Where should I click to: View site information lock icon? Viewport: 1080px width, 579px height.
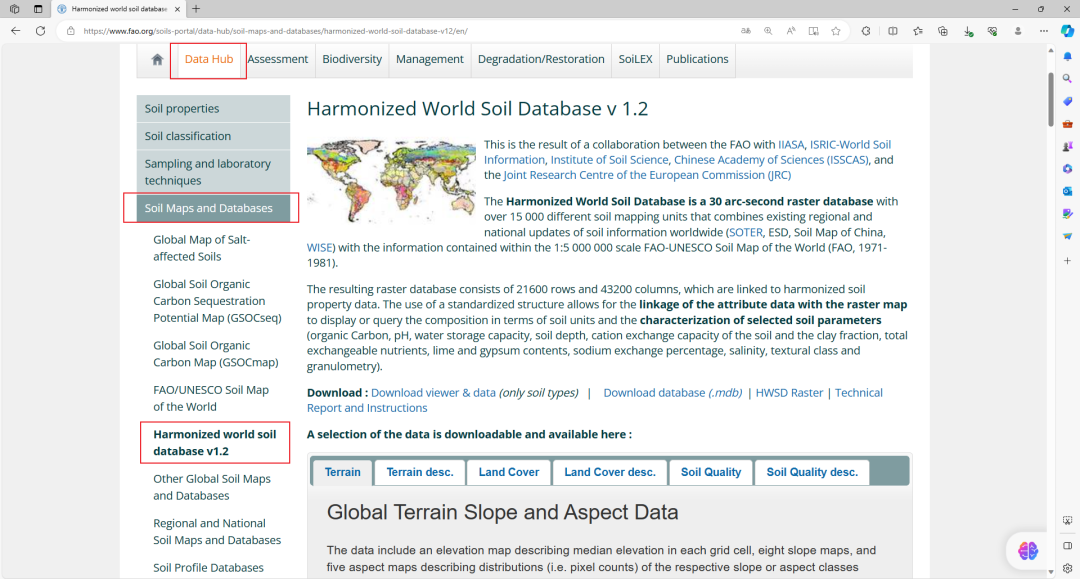(70, 31)
